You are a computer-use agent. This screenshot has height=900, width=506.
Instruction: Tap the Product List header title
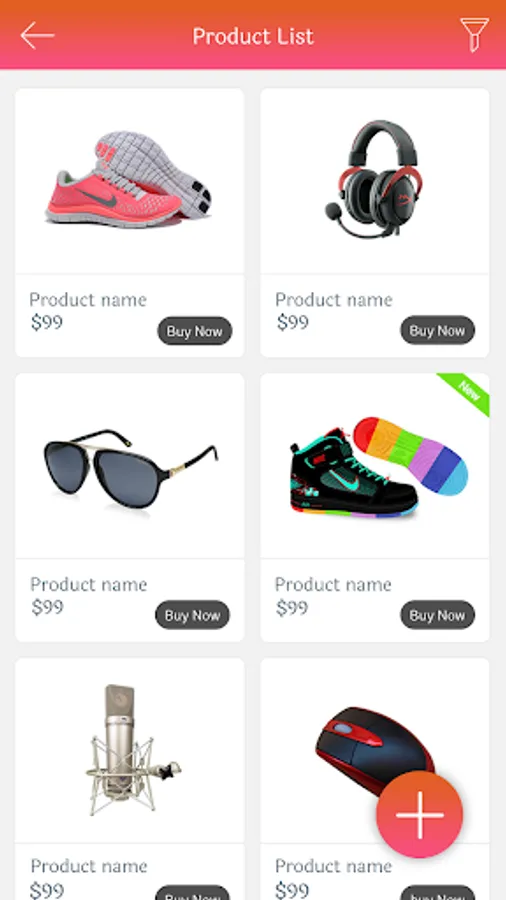tap(253, 36)
